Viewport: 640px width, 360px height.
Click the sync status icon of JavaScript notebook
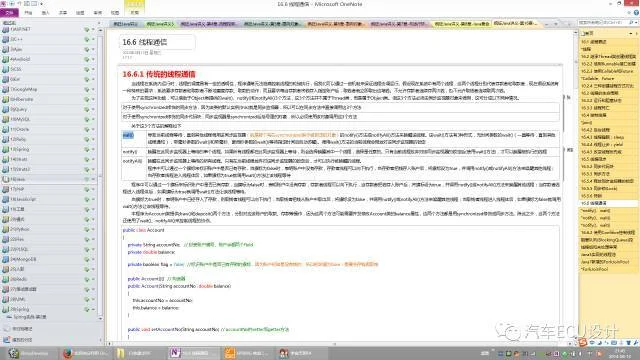pyautogui.click(x=87, y=199)
